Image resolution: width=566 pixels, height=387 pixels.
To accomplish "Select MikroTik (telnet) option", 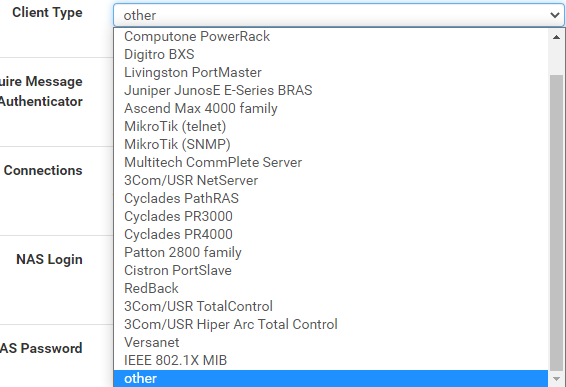I will 331,126.
